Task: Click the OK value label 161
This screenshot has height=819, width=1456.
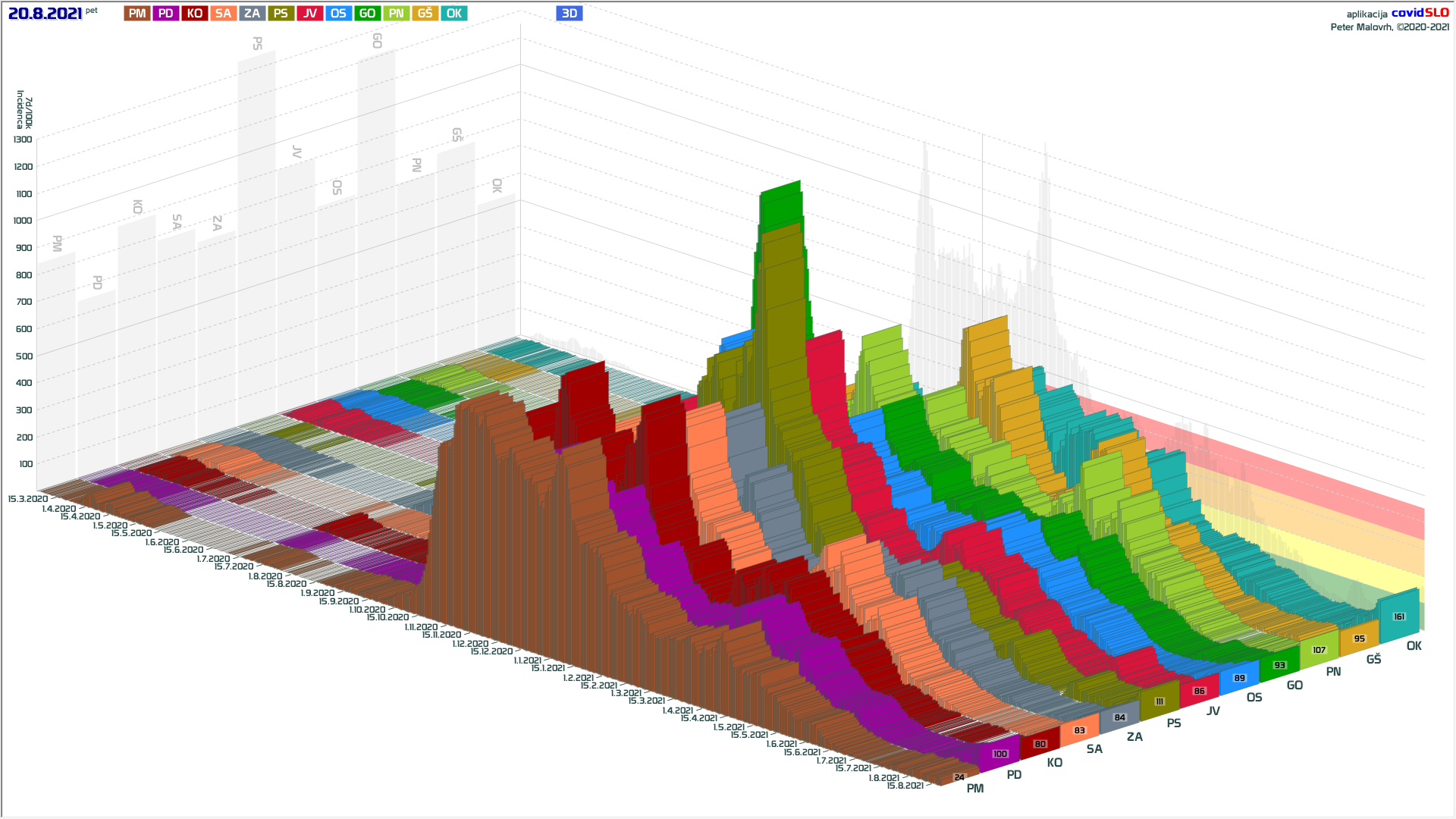Action: point(1399,617)
